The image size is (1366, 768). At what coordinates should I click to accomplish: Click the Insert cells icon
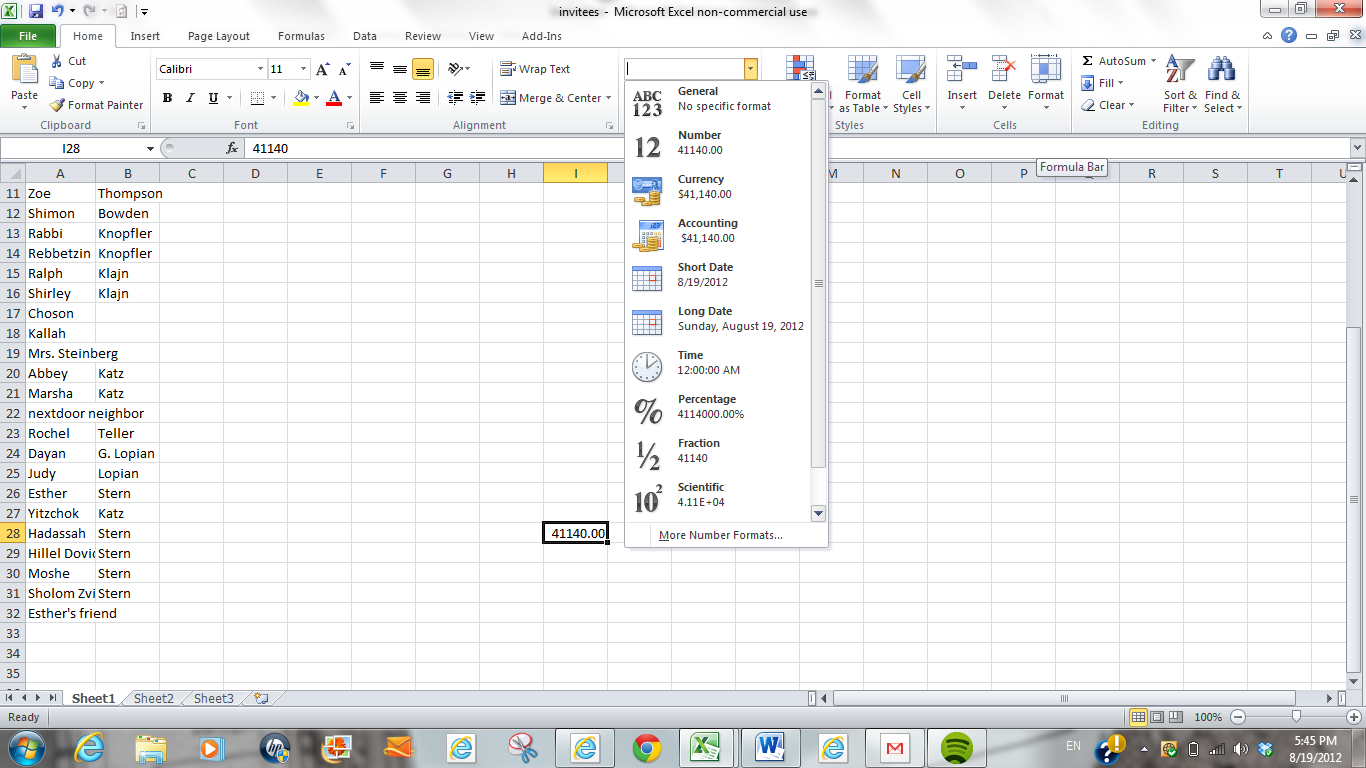962,70
